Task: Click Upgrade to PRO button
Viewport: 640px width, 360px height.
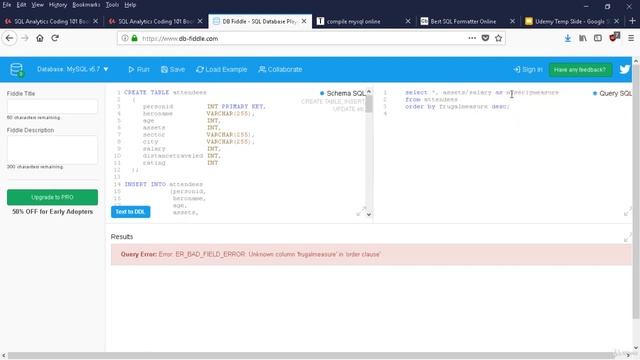Action: (x=52, y=197)
